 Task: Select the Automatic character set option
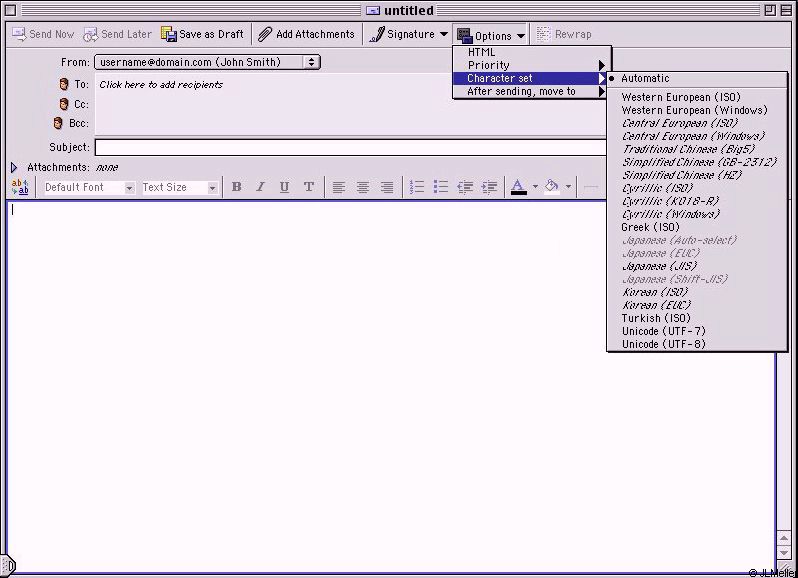click(645, 78)
